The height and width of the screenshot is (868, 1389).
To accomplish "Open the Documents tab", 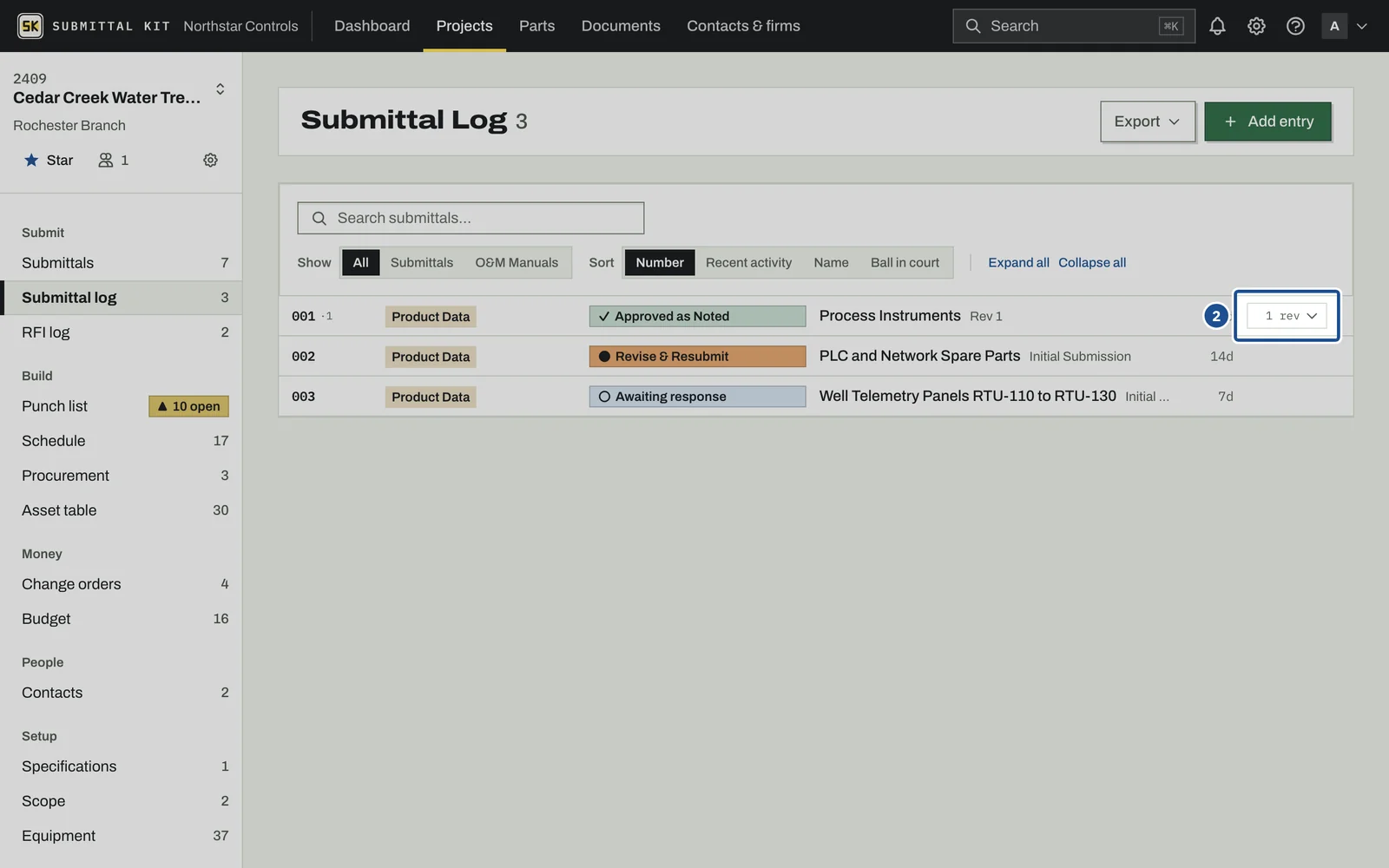I will coord(621,26).
